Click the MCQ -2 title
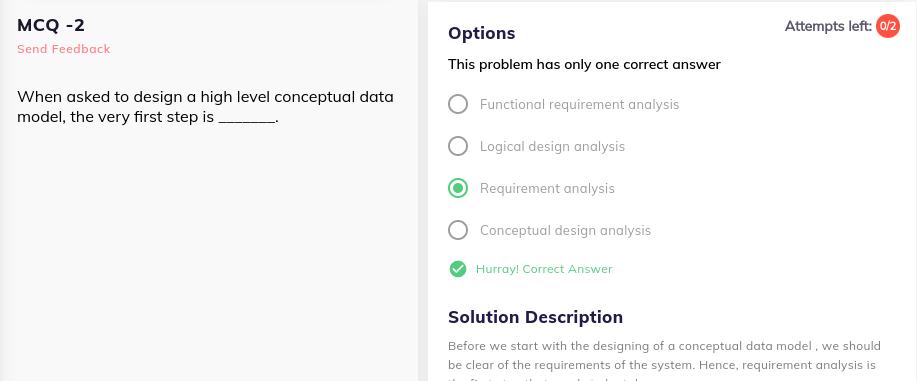The width and height of the screenshot is (917, 381). pos(51,25)
